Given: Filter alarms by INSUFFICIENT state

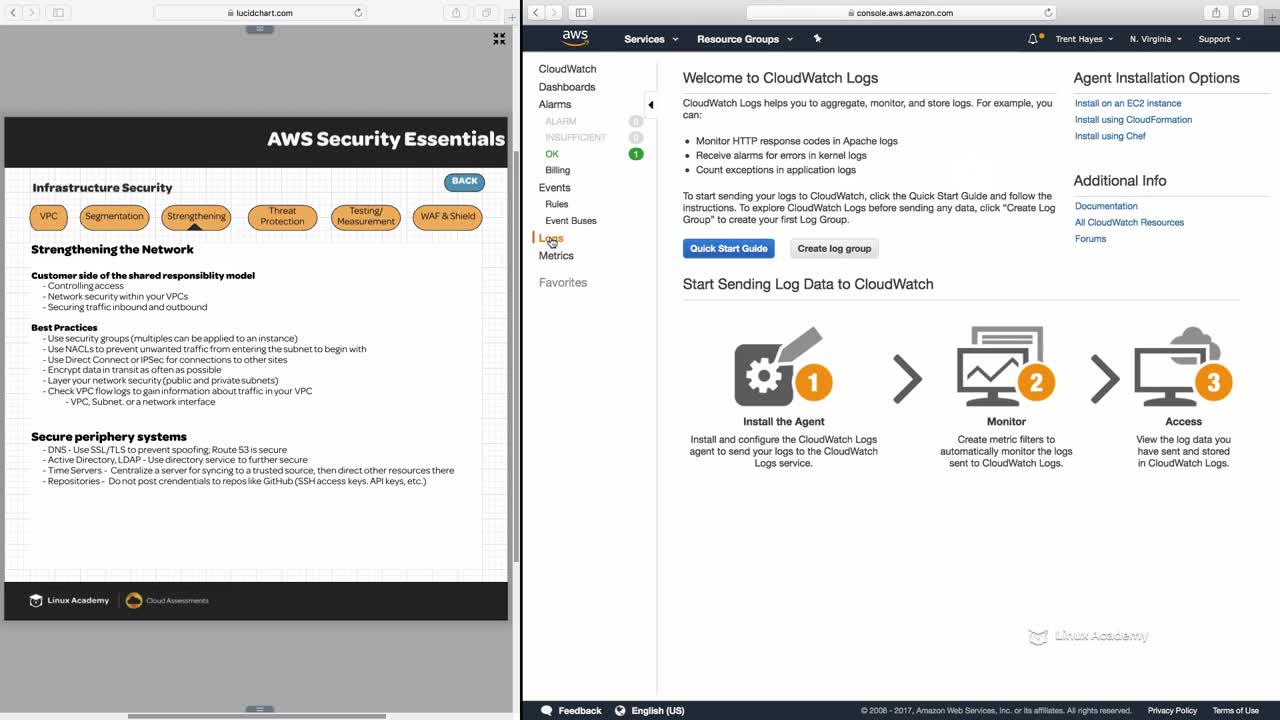Looking at the screenshot, I should [x=576, y=137].
